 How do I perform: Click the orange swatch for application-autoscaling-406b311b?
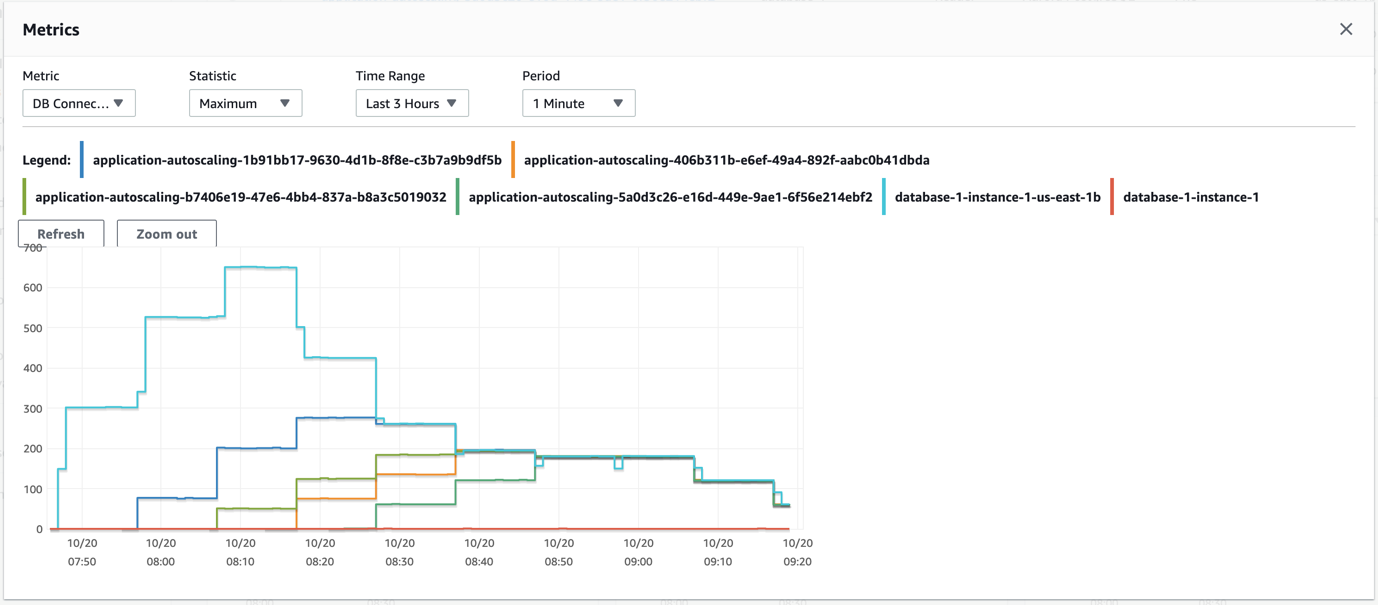click(x=513, y=160)
